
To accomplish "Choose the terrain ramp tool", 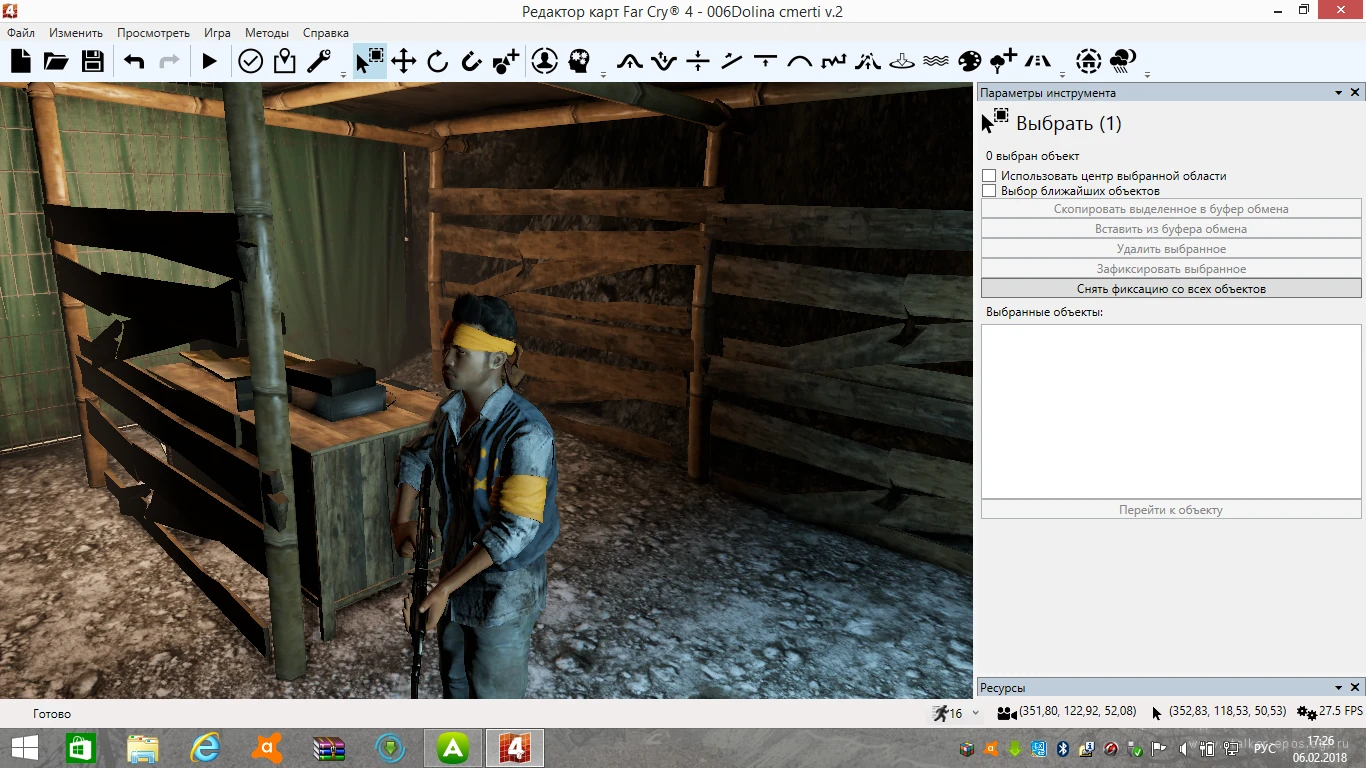I will point(732,61).
